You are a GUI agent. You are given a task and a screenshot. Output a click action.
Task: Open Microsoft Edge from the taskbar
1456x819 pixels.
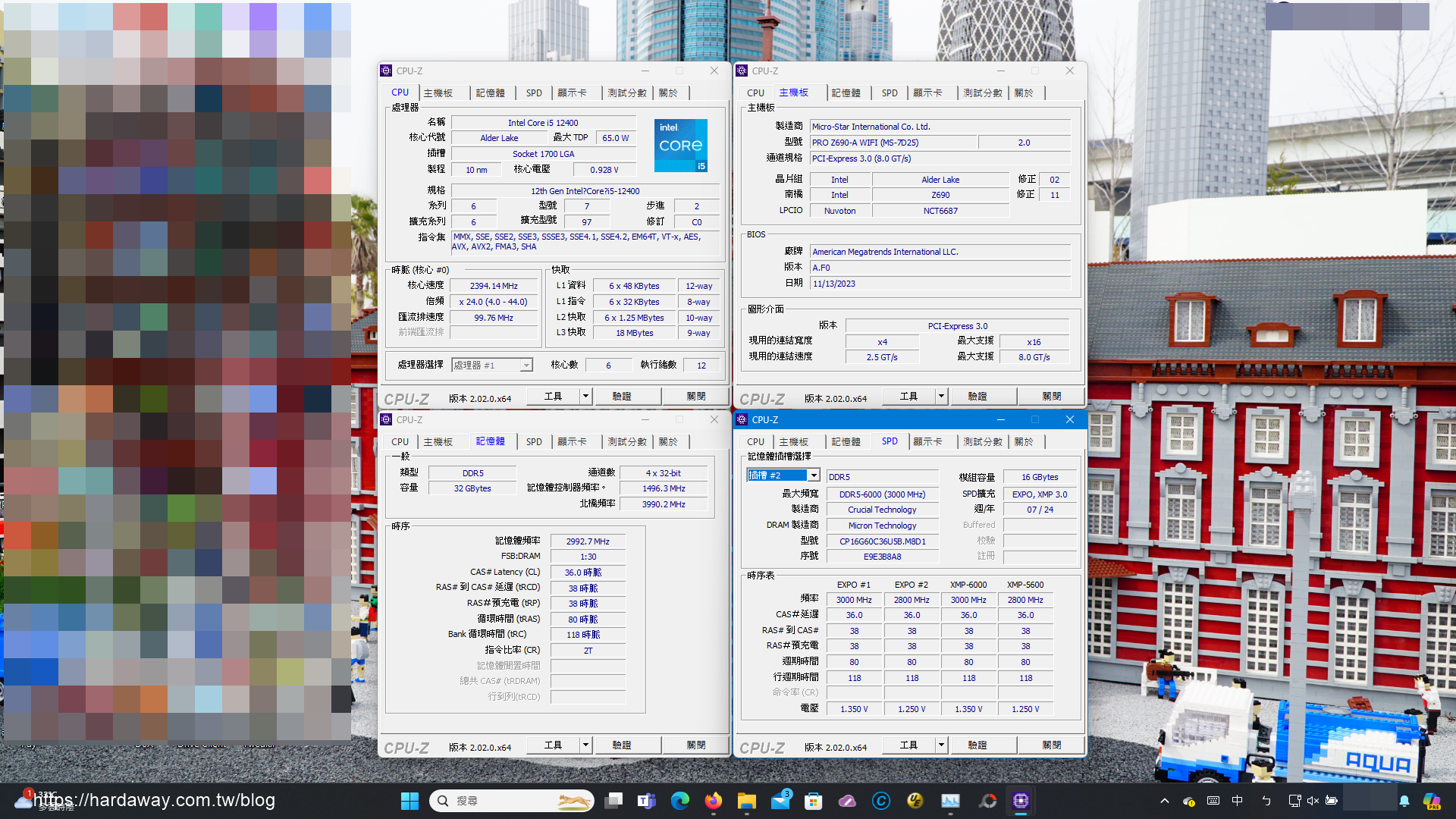click(680, 801)
